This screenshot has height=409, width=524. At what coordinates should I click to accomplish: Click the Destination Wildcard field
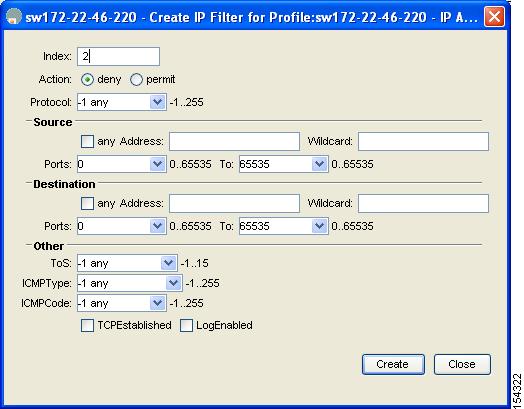423,203
